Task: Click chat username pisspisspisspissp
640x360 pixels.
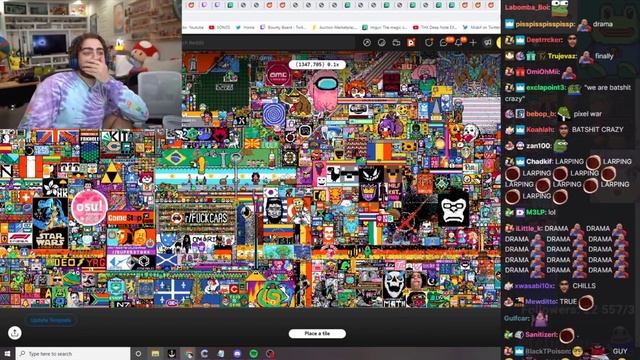Action: pyautogui.click(x=545, y=24)
